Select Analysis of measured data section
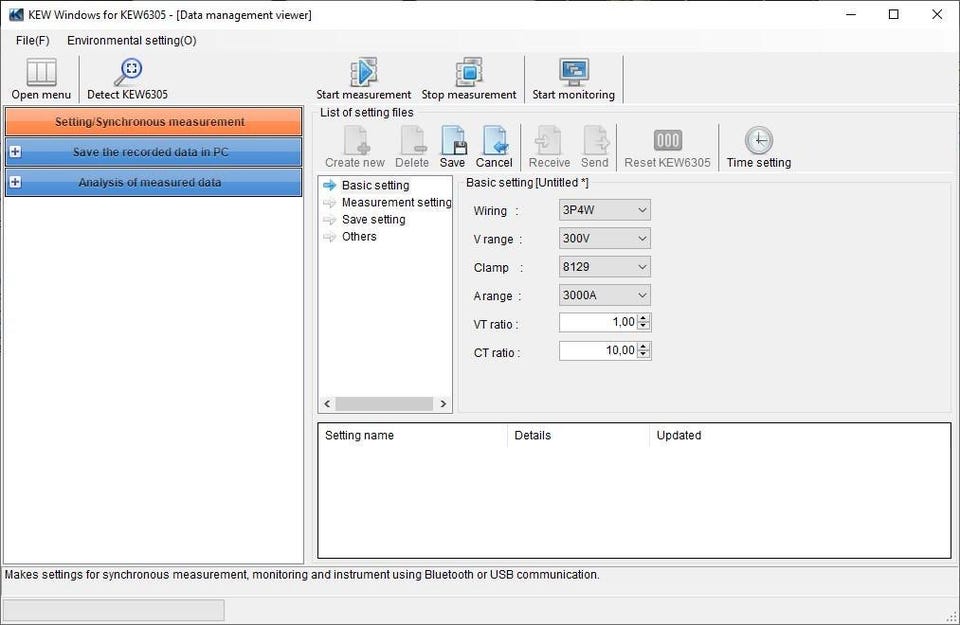The image size is (960, 625). click(x=153, y=182)
